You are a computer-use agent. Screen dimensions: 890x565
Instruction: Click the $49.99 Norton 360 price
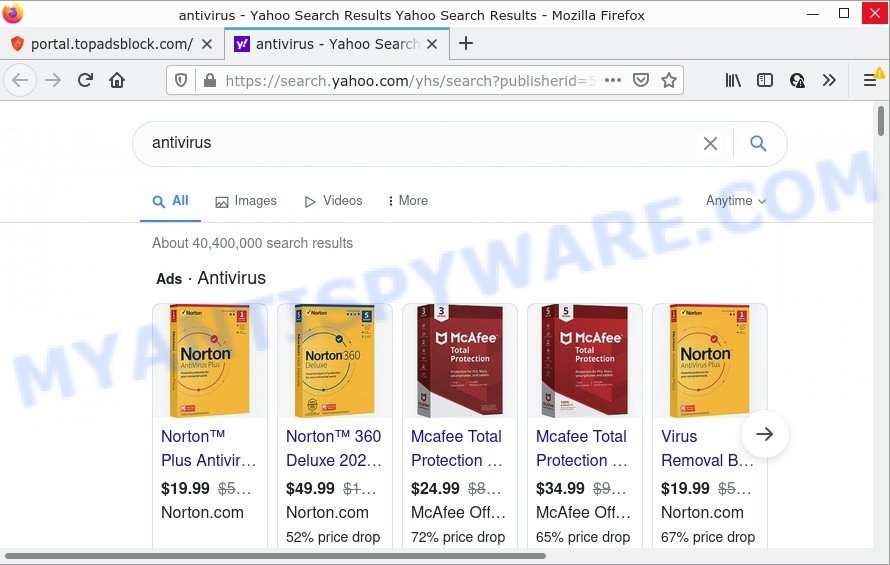pos(310,488)
